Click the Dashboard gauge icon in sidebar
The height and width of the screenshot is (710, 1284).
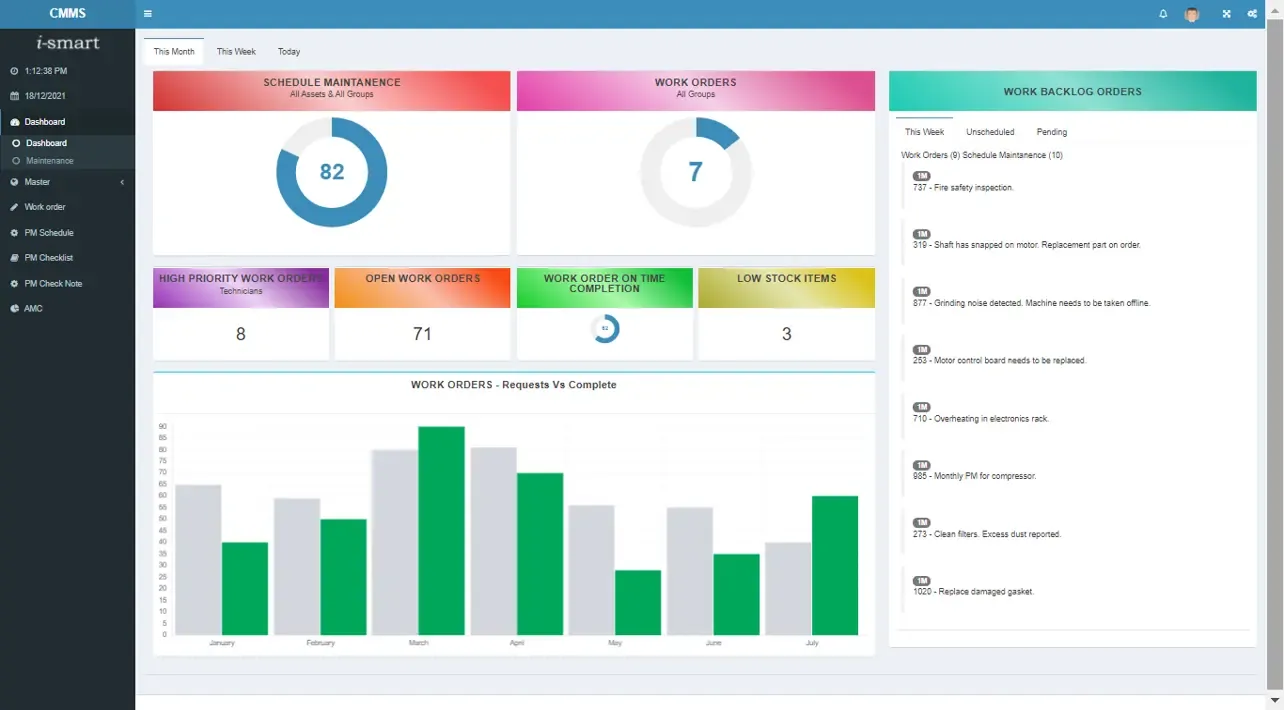point(14,122)
